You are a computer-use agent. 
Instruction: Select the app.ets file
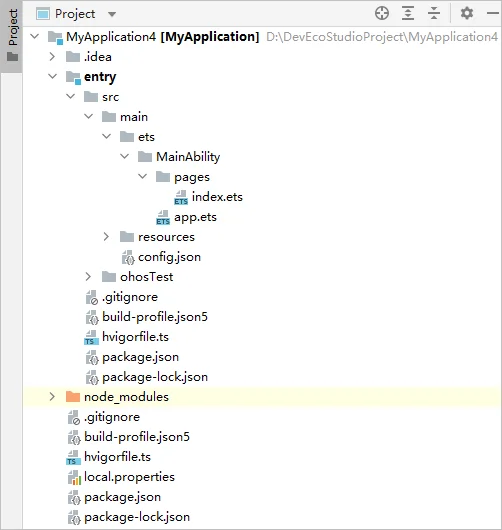click(x=186, y=217)
